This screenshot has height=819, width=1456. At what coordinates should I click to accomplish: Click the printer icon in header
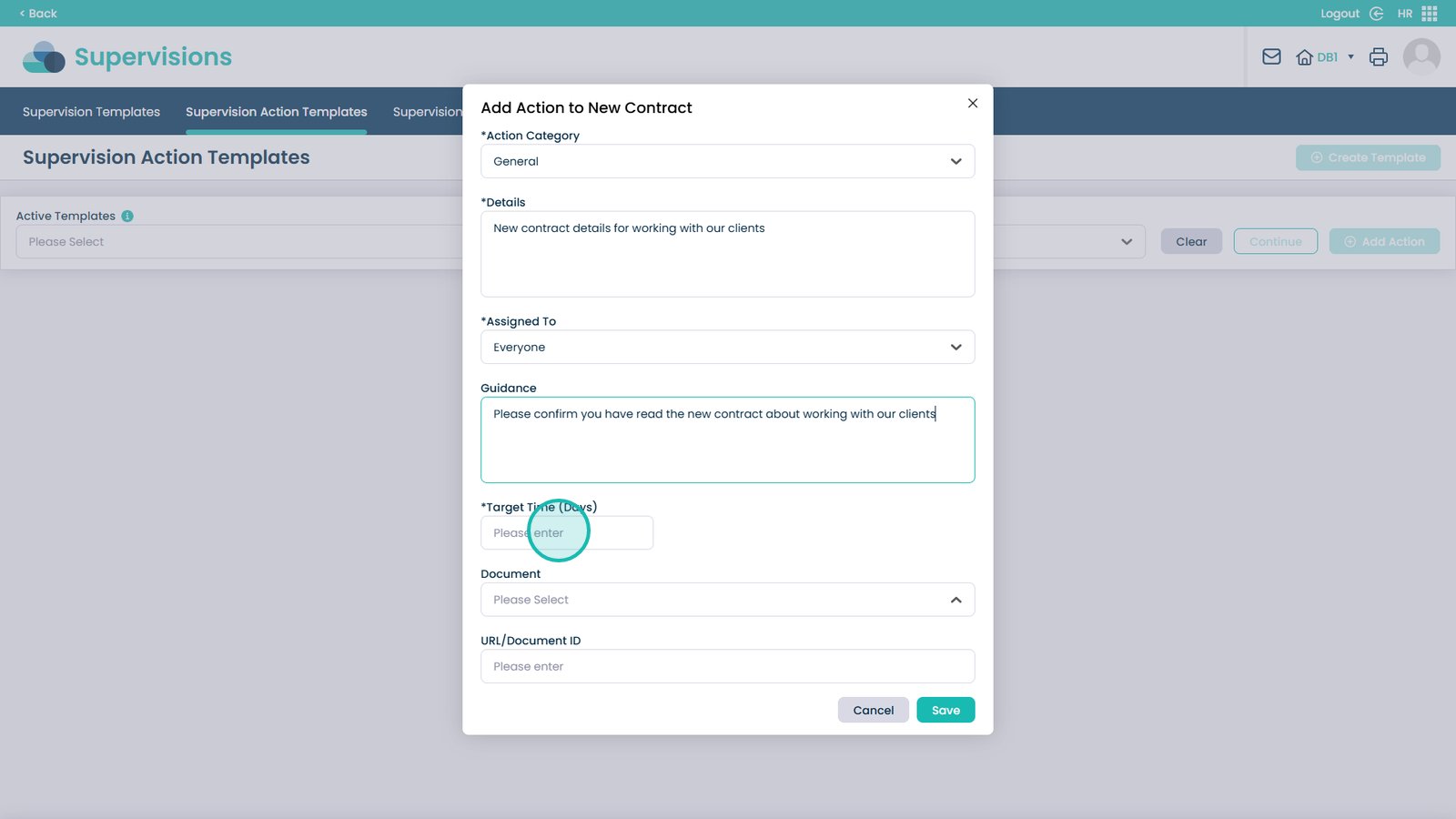coord(1379,57)
